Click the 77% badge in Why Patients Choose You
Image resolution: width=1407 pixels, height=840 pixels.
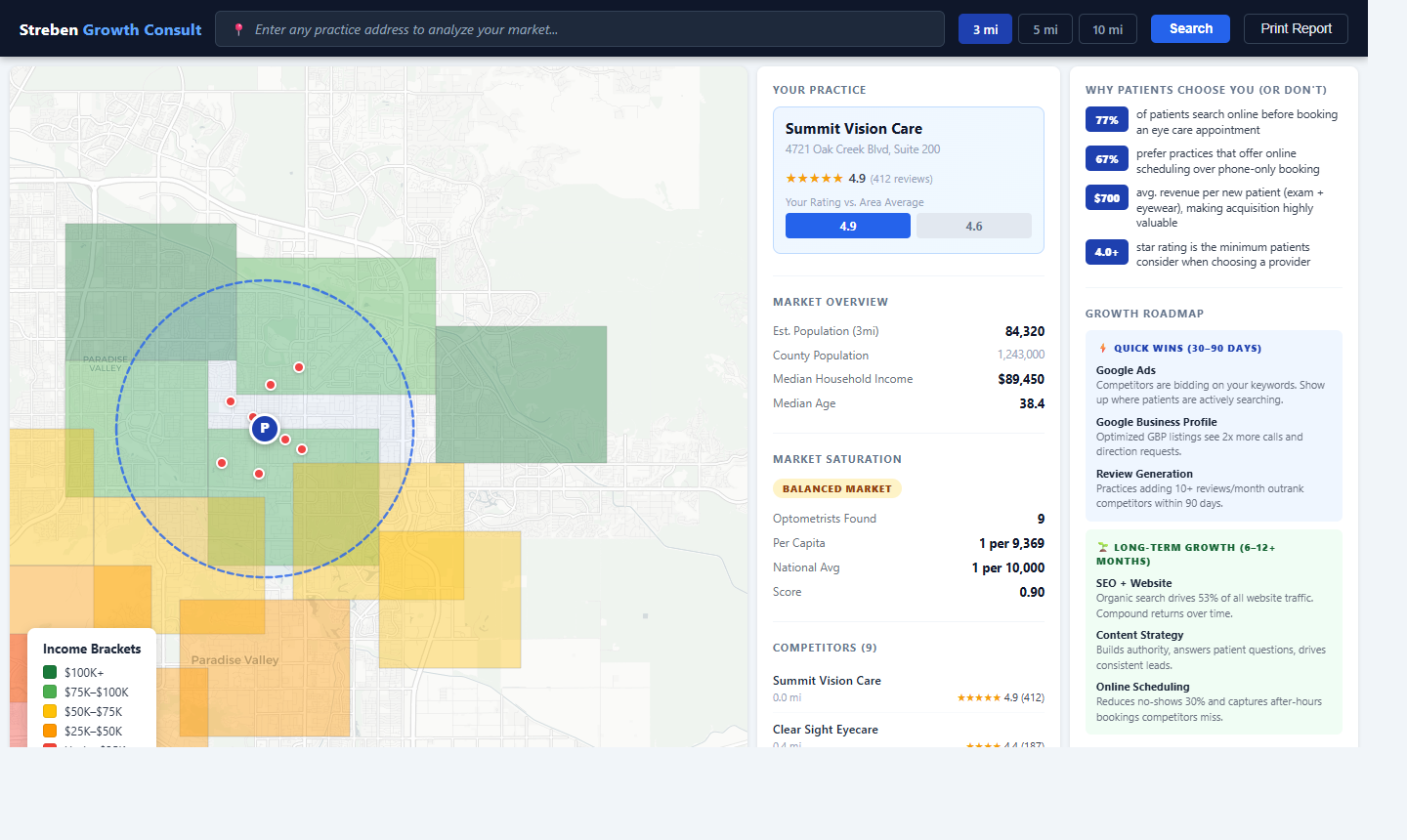1106,119
